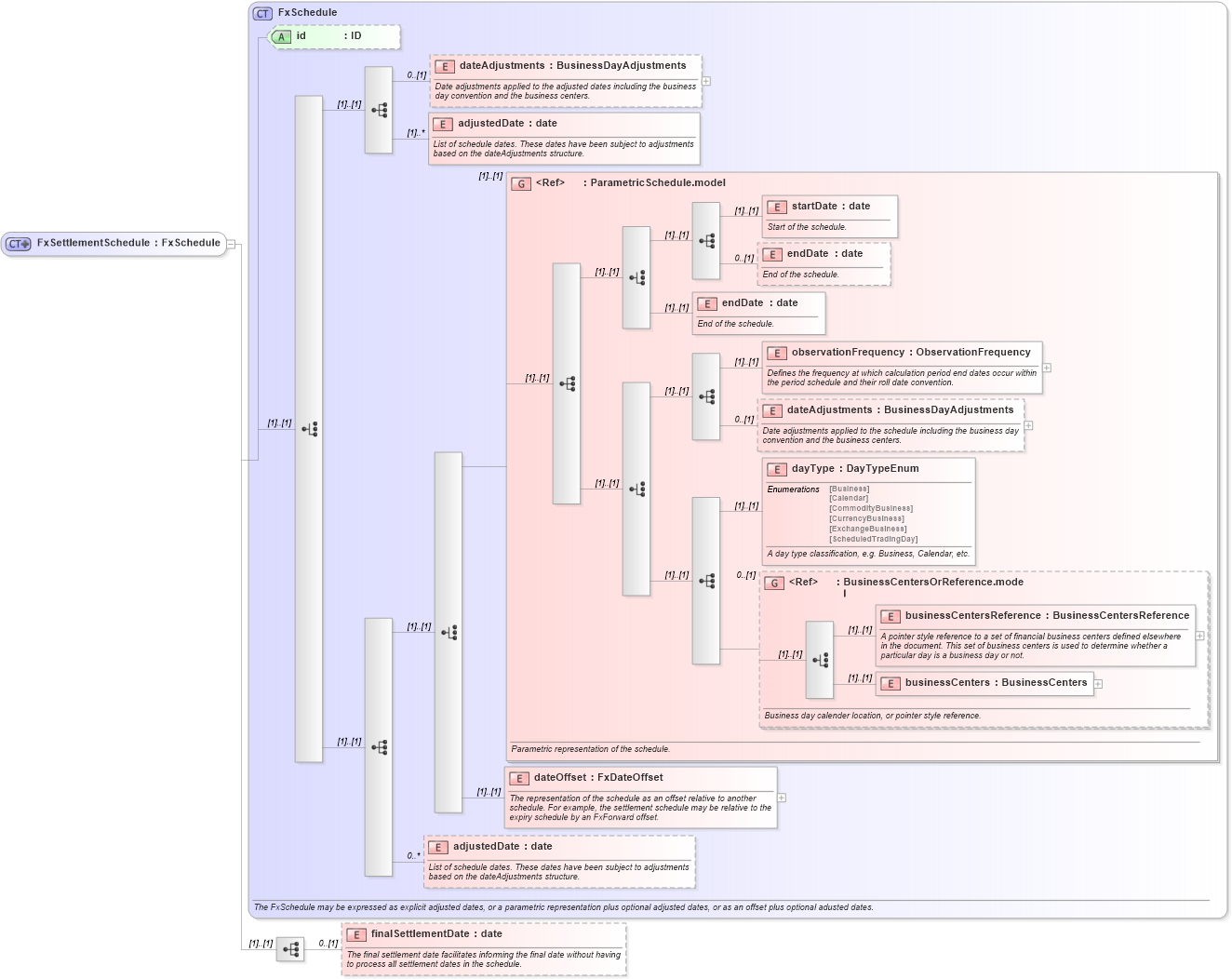The width and height of the screenshot is (1232, 979).
Task: Expand businessCentersReference with its plus icon
Action: [1199, 635]
